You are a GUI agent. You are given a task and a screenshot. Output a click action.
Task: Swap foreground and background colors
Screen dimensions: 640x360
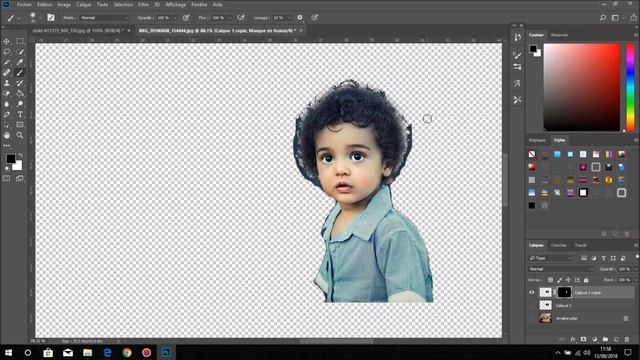(20, 155)
